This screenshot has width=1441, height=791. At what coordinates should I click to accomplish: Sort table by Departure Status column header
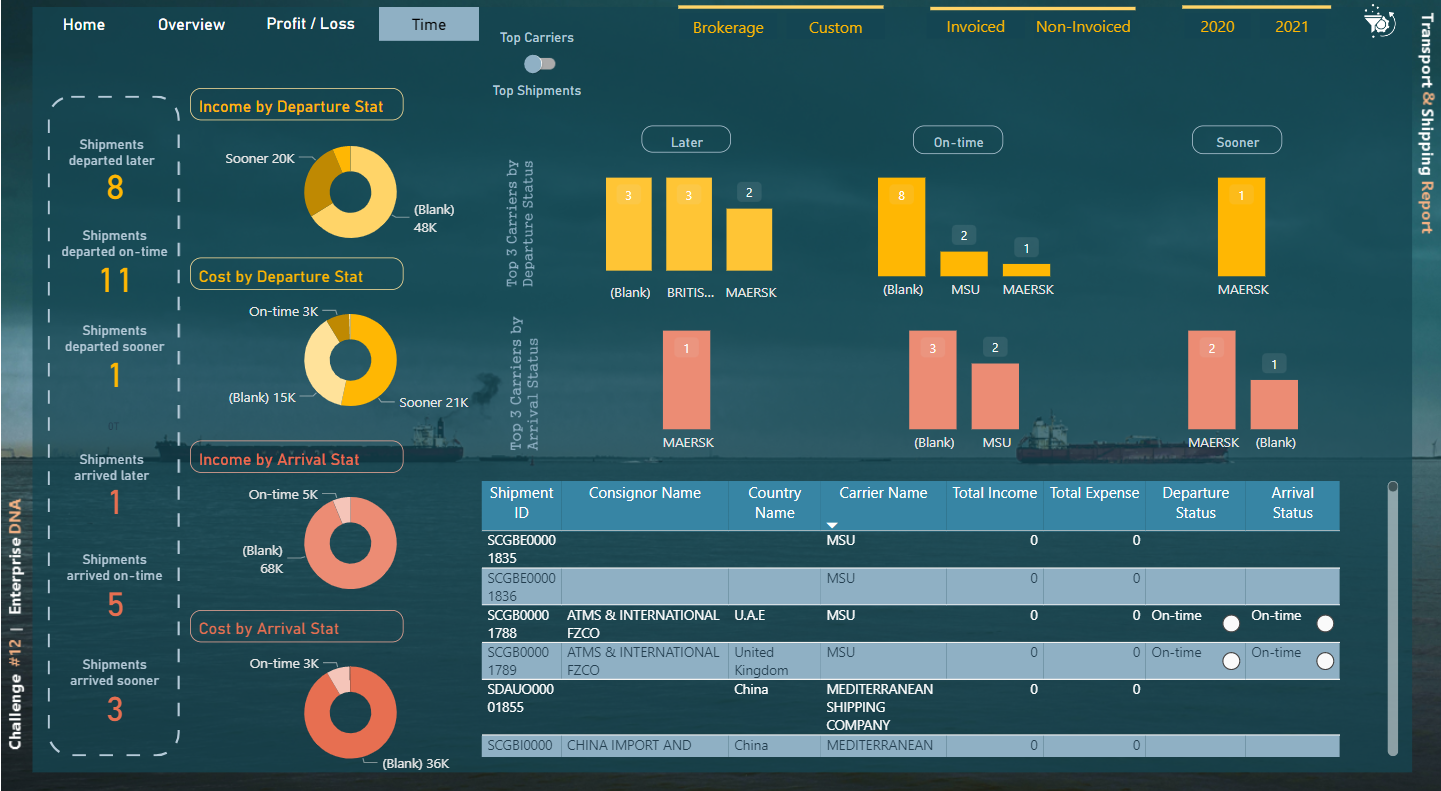[1195, 502]
